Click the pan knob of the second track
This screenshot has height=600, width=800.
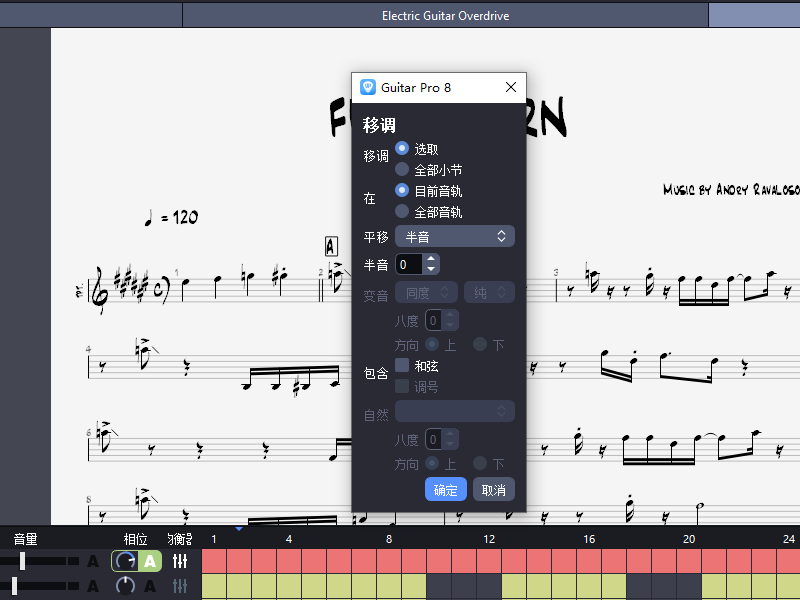pyautogui.click(x=125, y=586)
